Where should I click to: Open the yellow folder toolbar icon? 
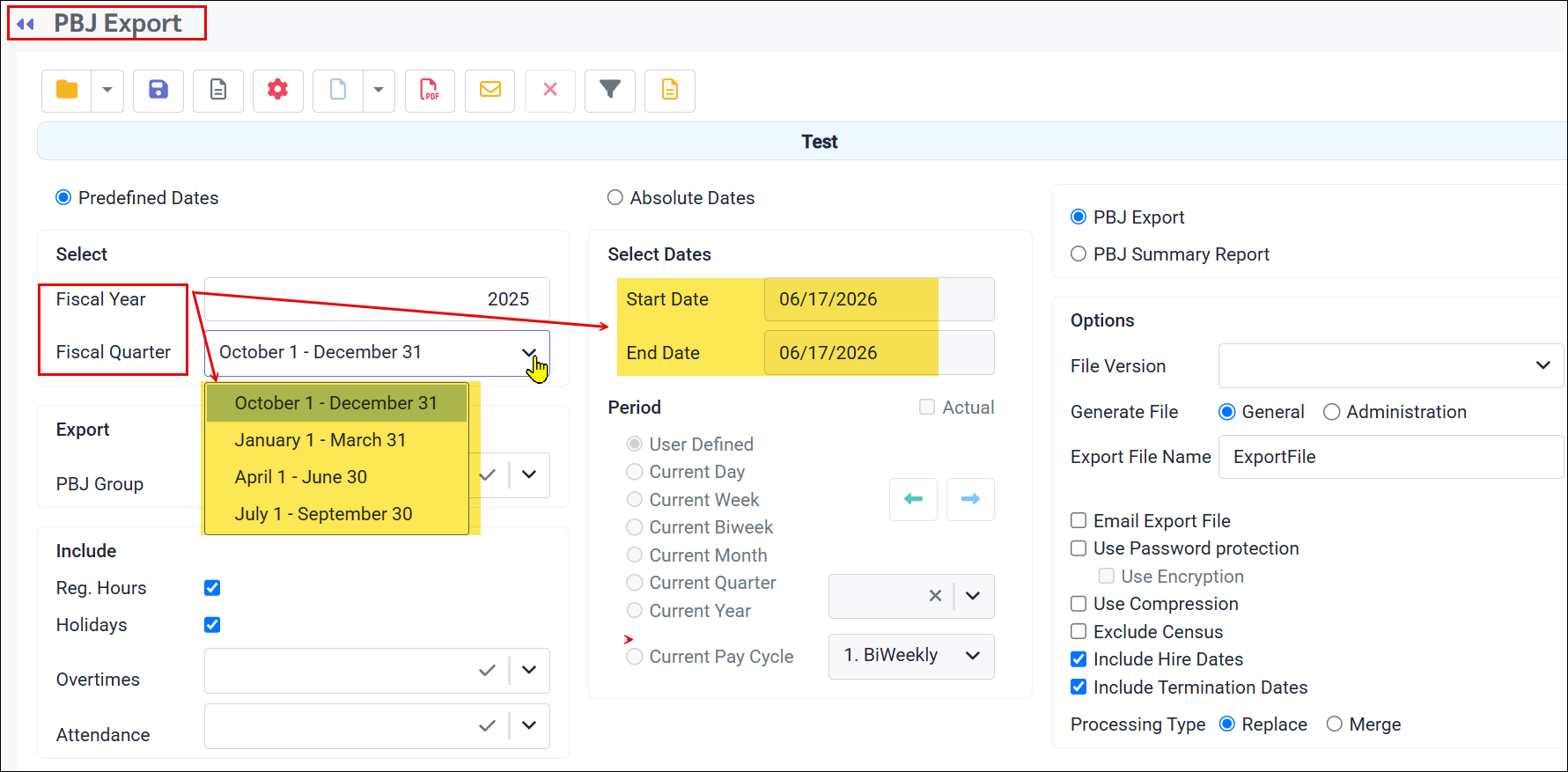click(67, 90)
